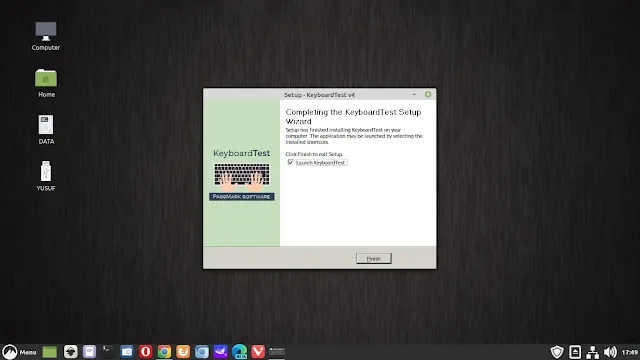Launch the blue Chromium browser icon
640x360 pixels.
(x=202, y=351)
